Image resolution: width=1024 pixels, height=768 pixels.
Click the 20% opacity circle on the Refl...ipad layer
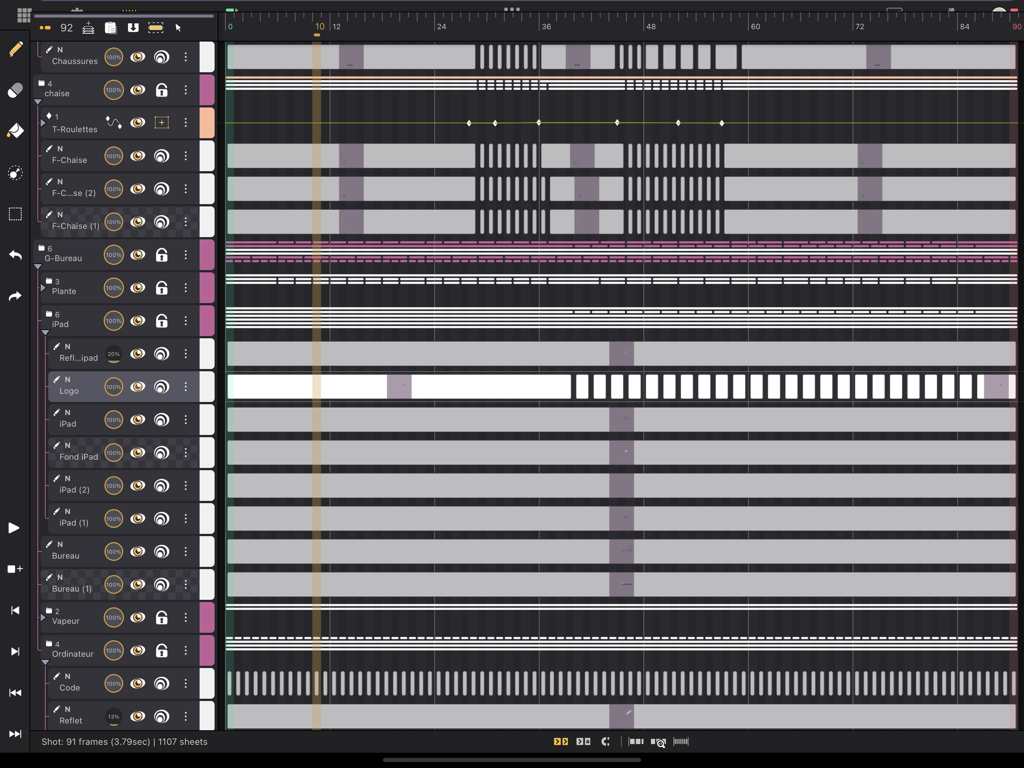pos(113,353)
